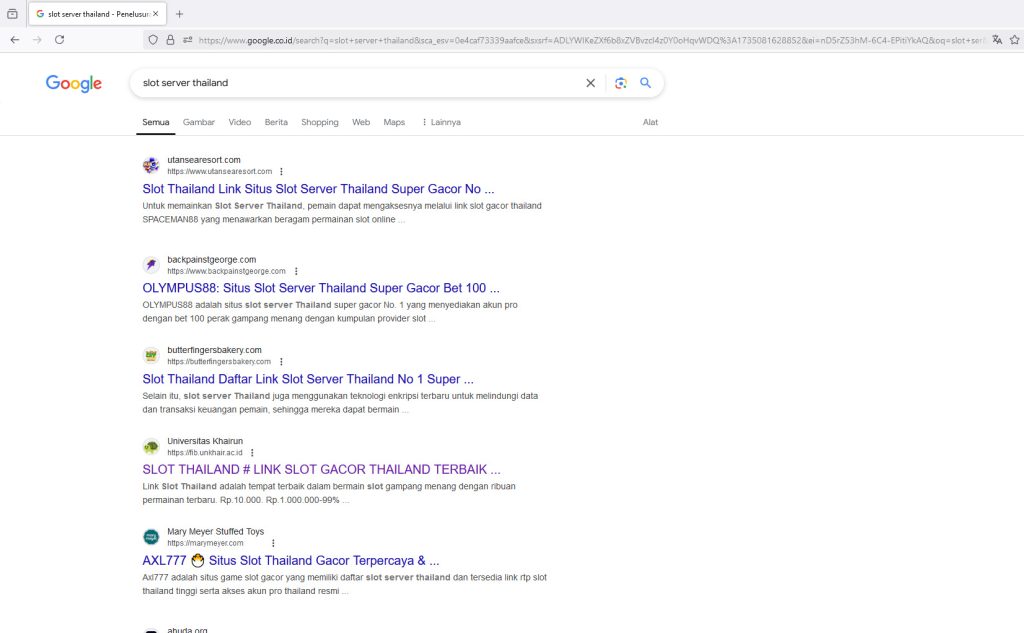Click https://marymeyer.com URL text
Screen dimensions: 1024x633
[205, 543]
